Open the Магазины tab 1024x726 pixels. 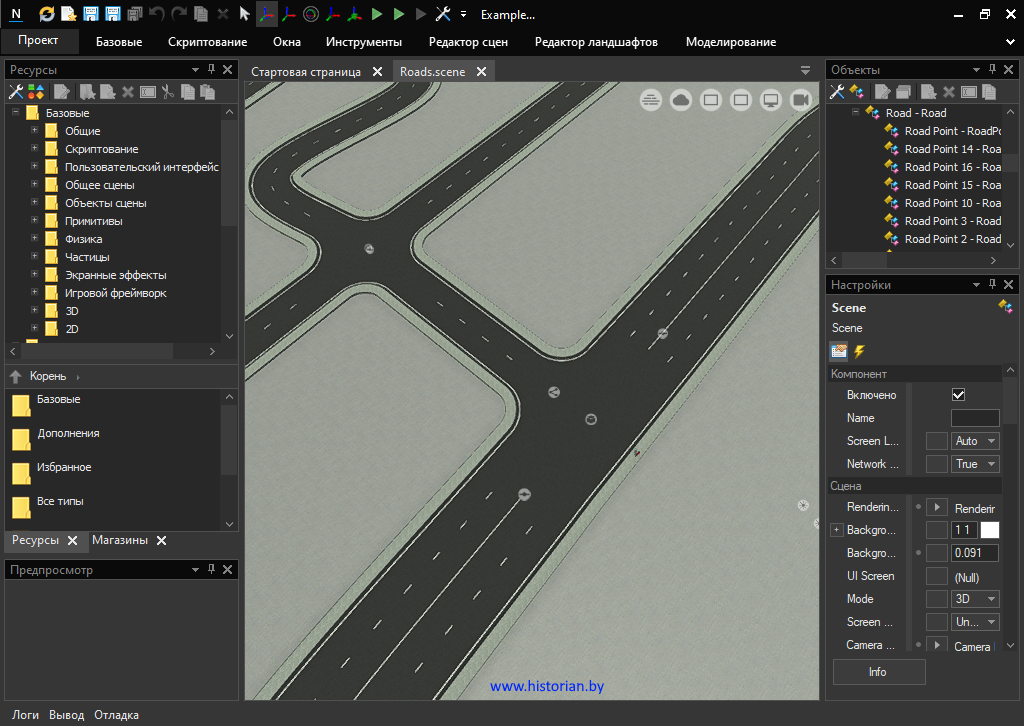120,540
